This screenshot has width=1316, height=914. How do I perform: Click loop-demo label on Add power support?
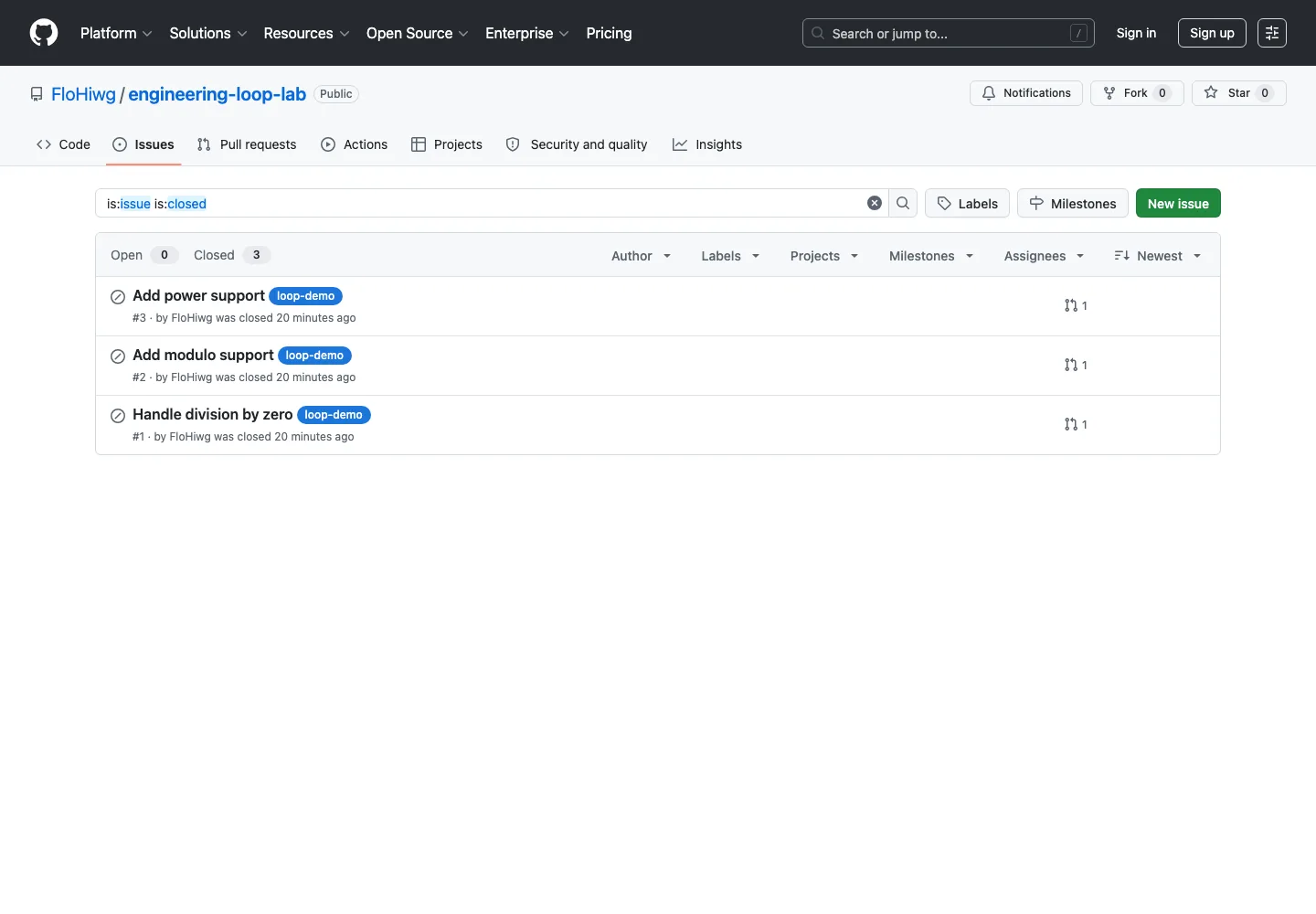[305, 296]
